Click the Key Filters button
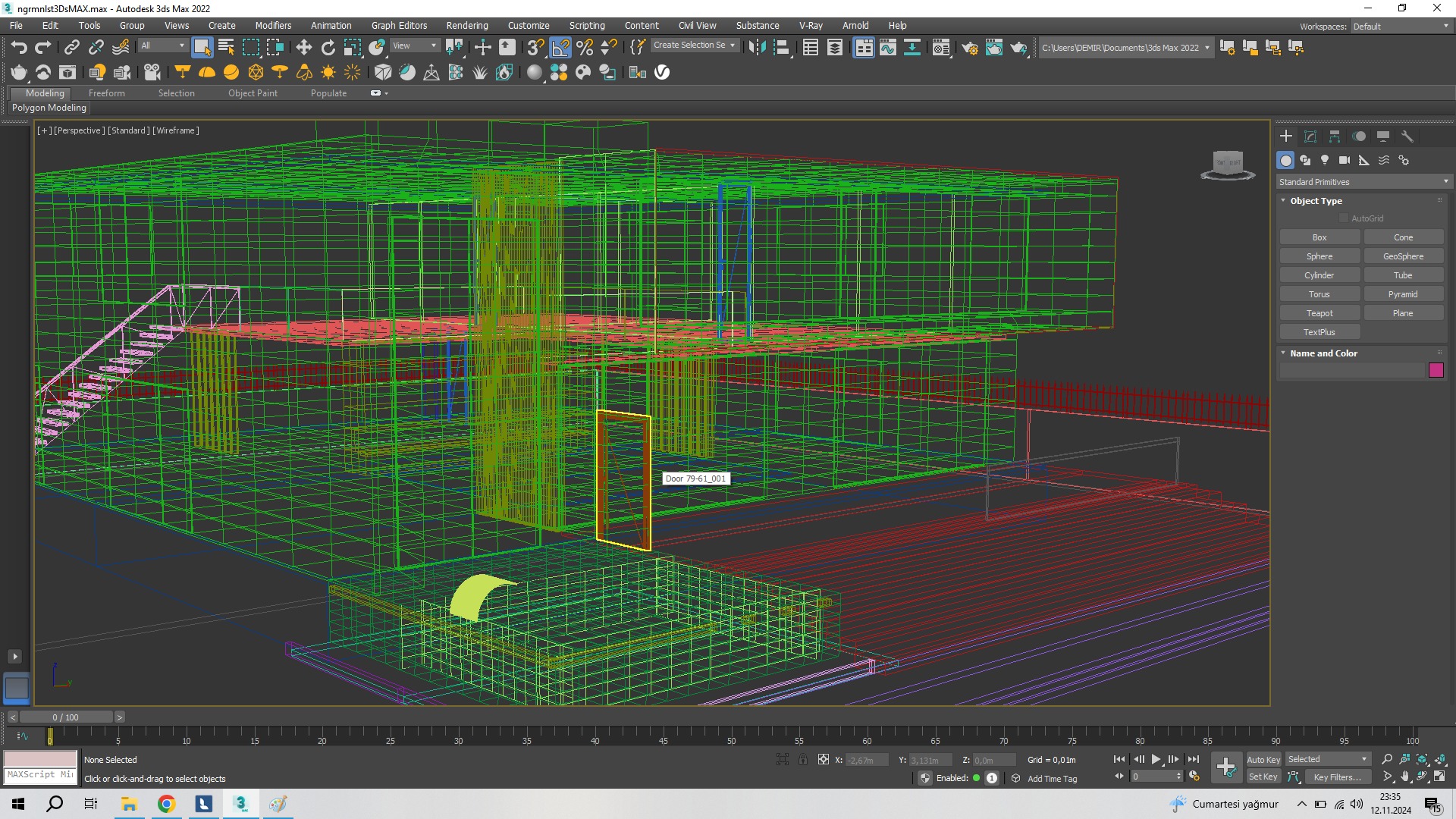The height and width of the screenshot is (819, 1456). pyautogui.click(x=1337, y=777)
